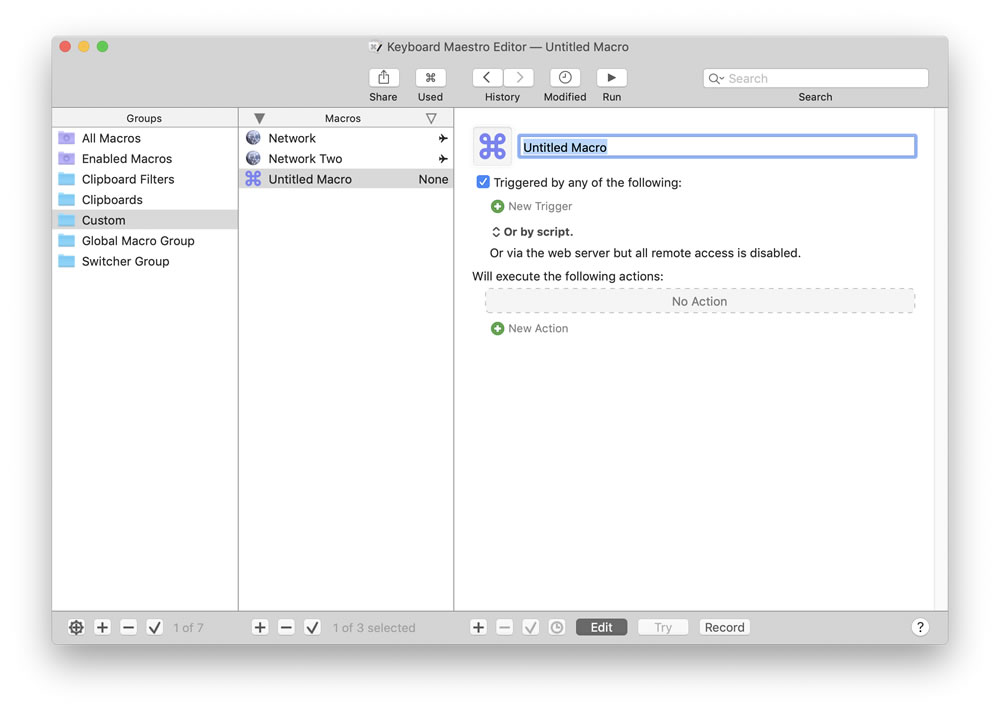
Task: Click the Network macro globe icon
Action: pyautogui.click(x=253, y=138)
